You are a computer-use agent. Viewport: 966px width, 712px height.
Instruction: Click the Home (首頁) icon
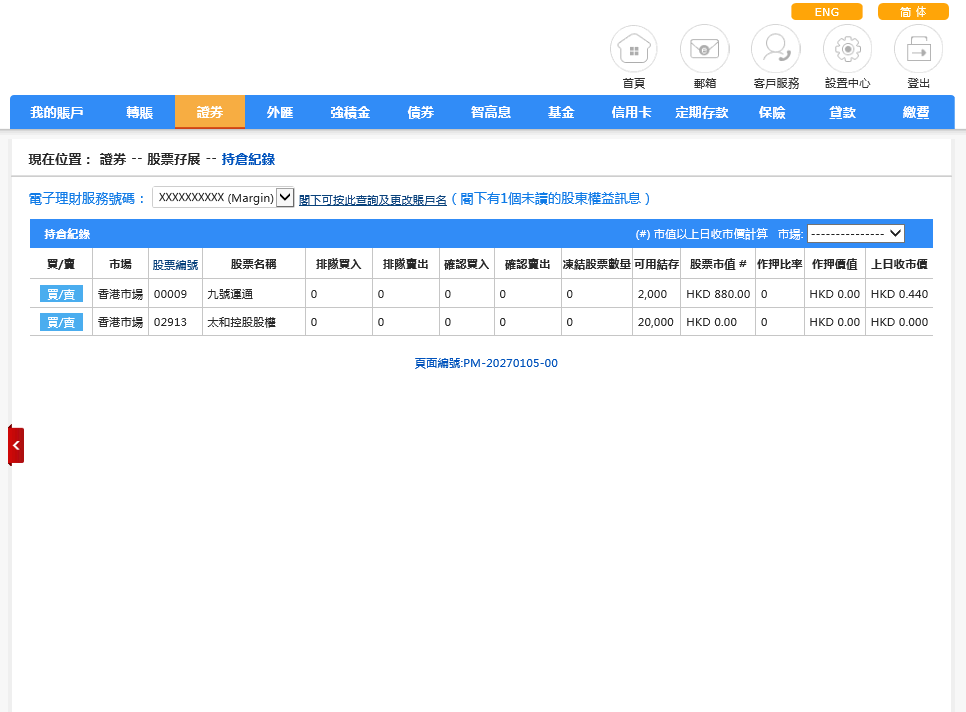[x=634, y=49]
